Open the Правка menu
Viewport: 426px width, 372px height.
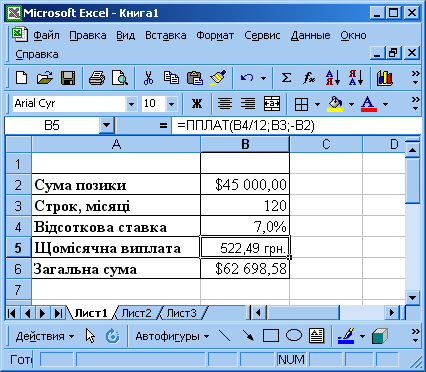(88, 35)
